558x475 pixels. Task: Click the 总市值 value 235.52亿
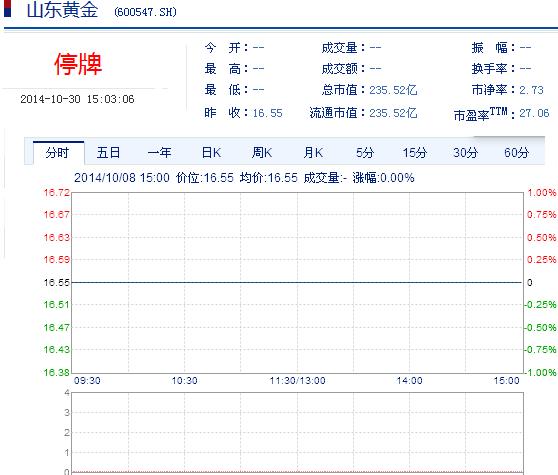(393, 90)
